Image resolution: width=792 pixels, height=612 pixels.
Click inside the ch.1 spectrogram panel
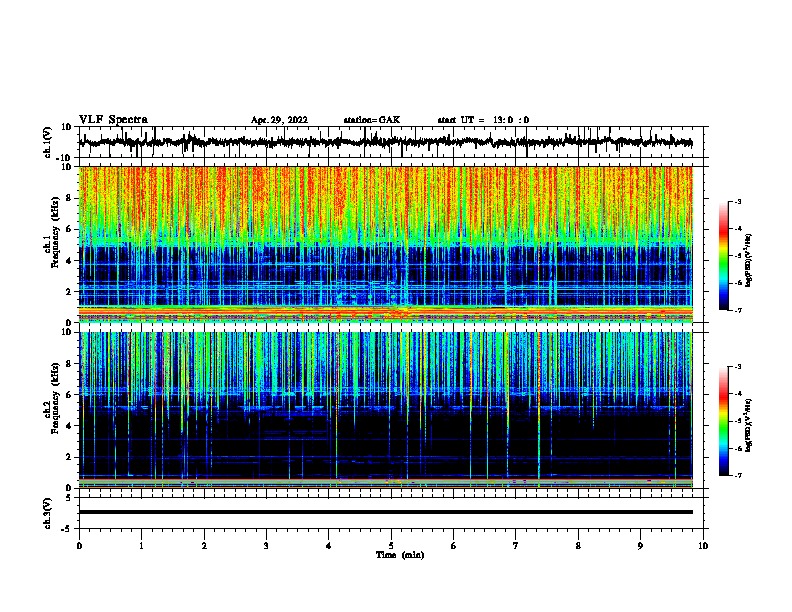[x=386, y=244]
